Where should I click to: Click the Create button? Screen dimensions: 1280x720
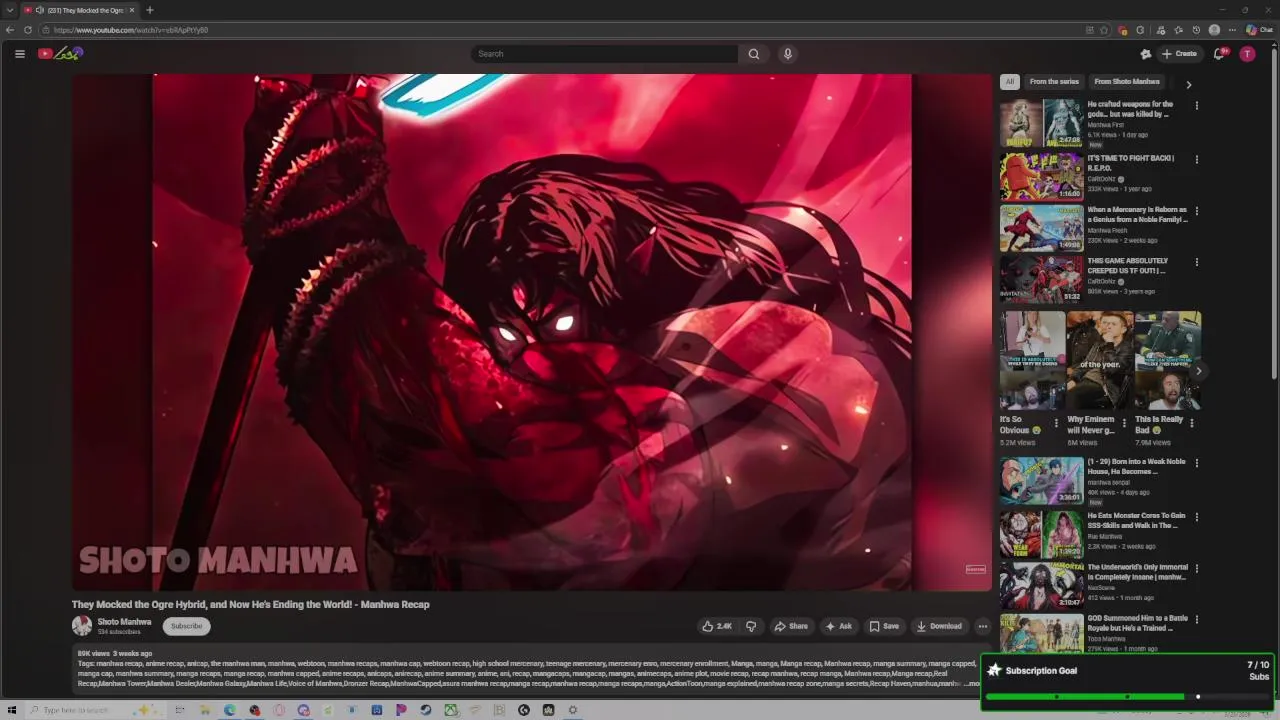(x=1180, y=54)
